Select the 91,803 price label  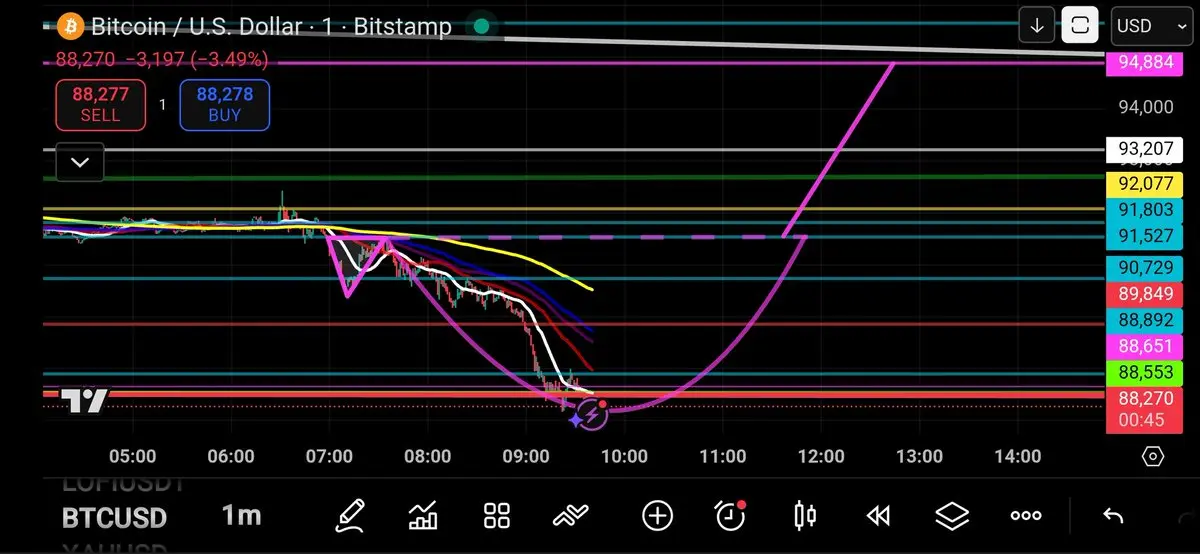(x=1144, y=210)
